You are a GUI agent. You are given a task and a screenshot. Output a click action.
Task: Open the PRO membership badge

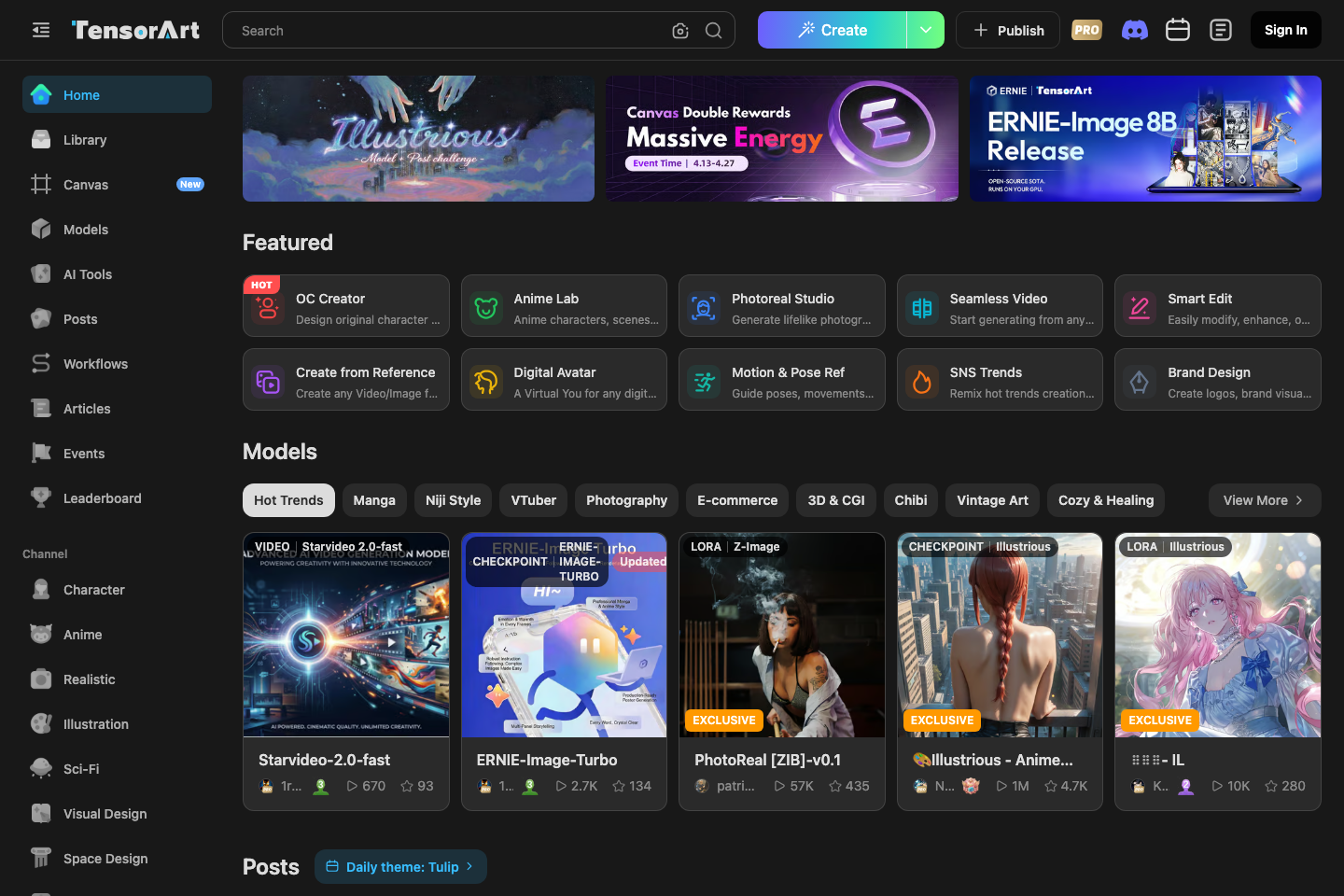[1086, 30]
